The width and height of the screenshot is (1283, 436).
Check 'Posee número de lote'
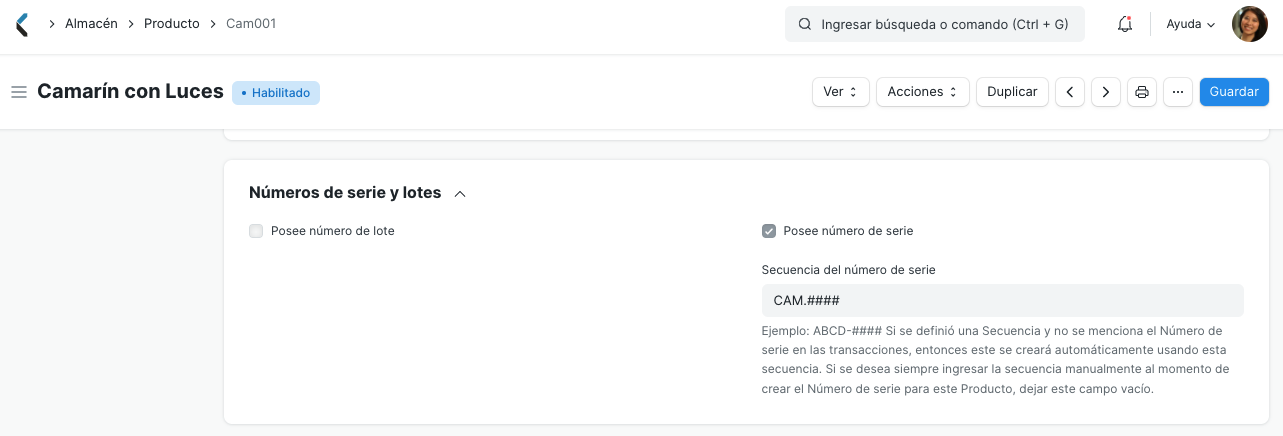tap(256, 231)
